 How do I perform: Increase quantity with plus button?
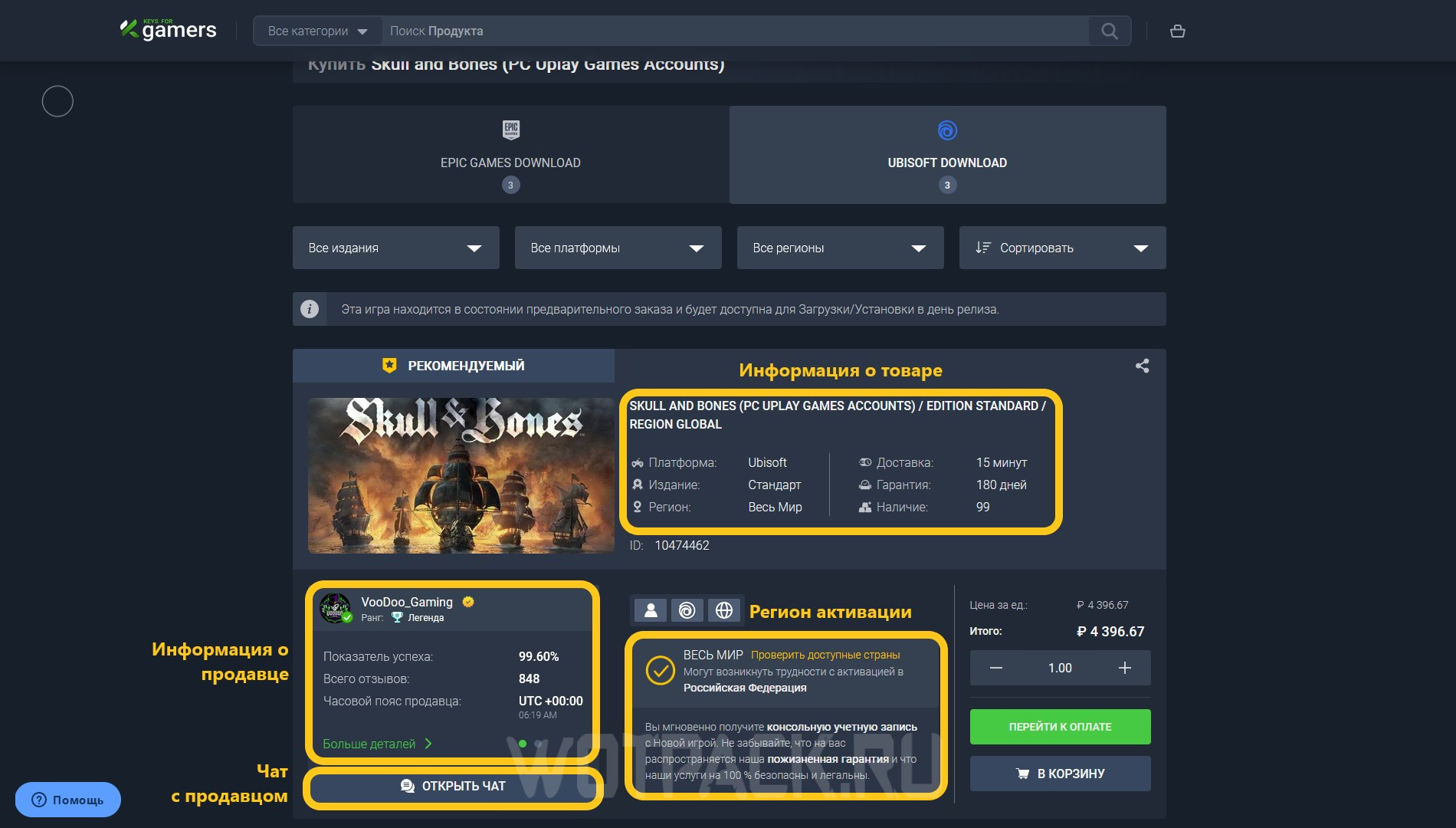[x=1124, y=668]
